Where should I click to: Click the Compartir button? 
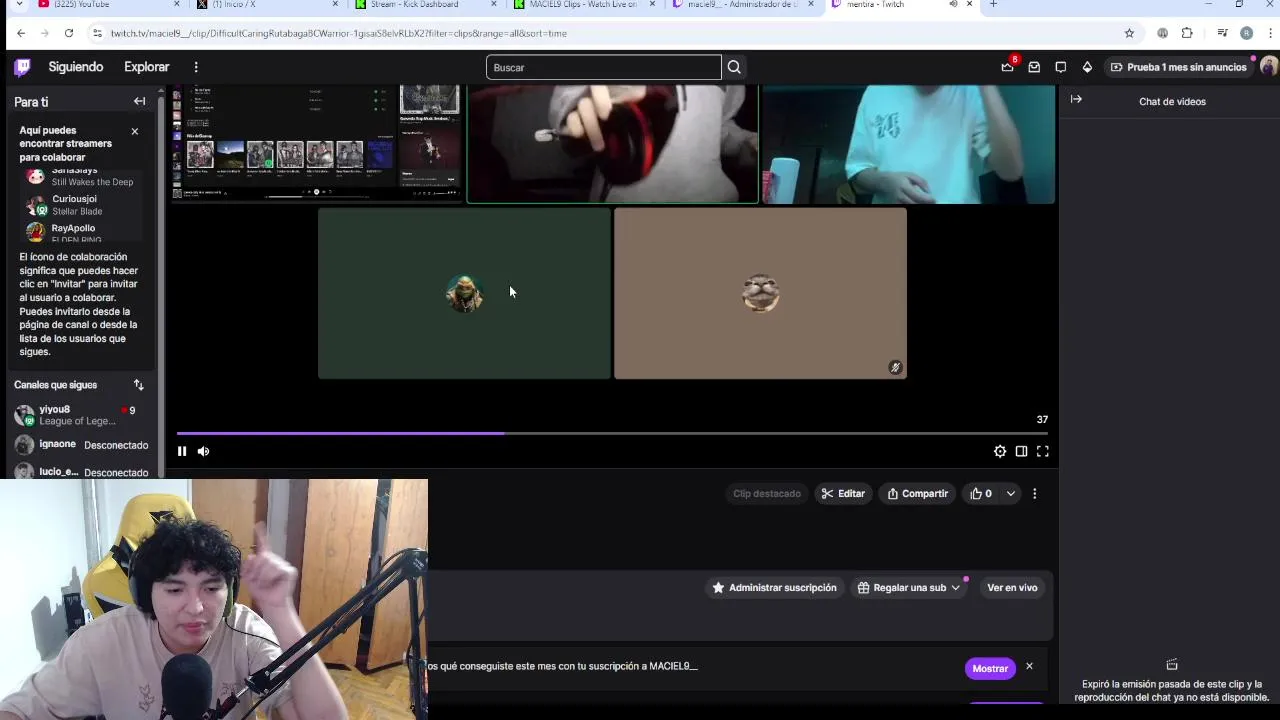pos(917,493)
